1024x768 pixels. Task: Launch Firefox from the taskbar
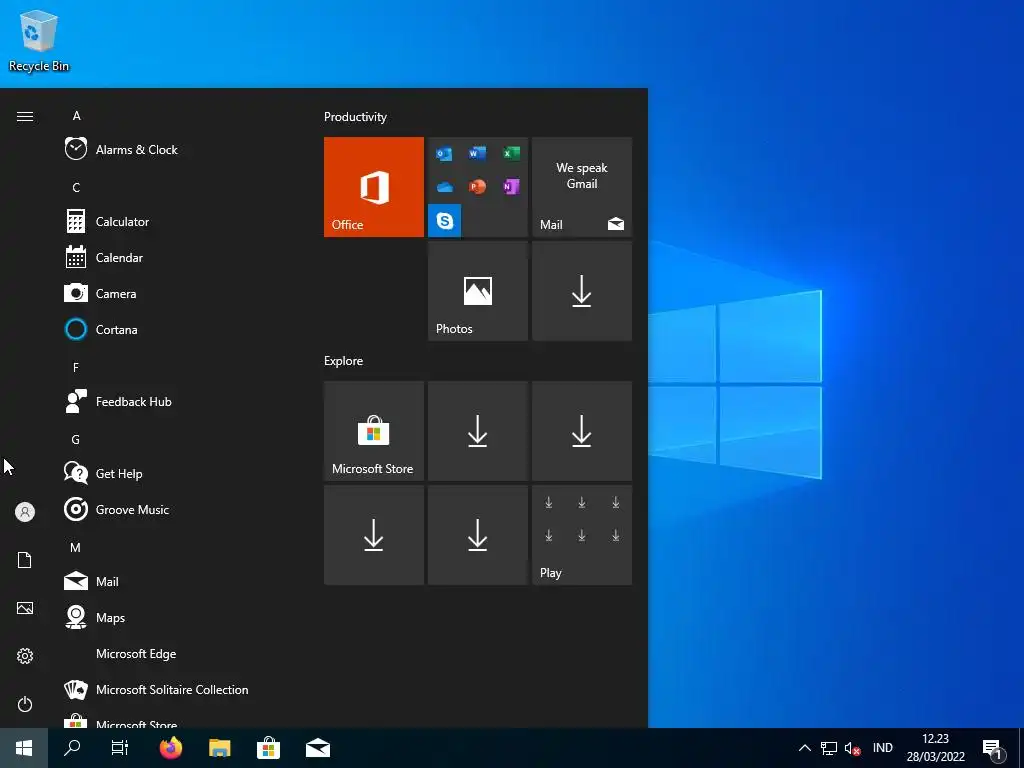[171, 748]
